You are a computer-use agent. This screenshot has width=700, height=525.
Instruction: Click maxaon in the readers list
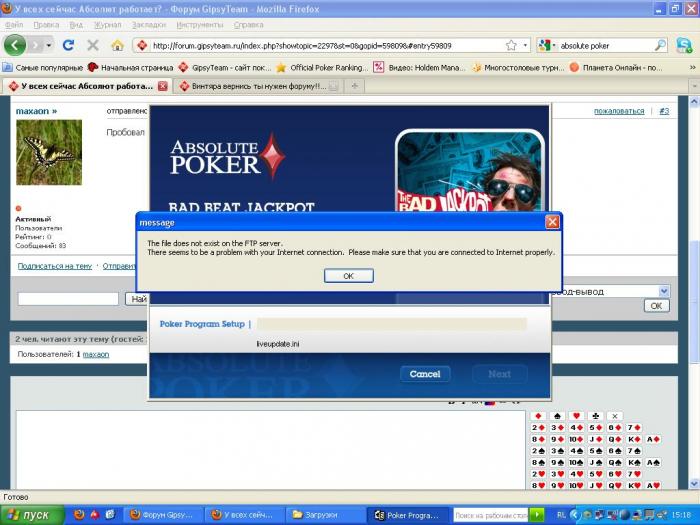coord(96,354)
